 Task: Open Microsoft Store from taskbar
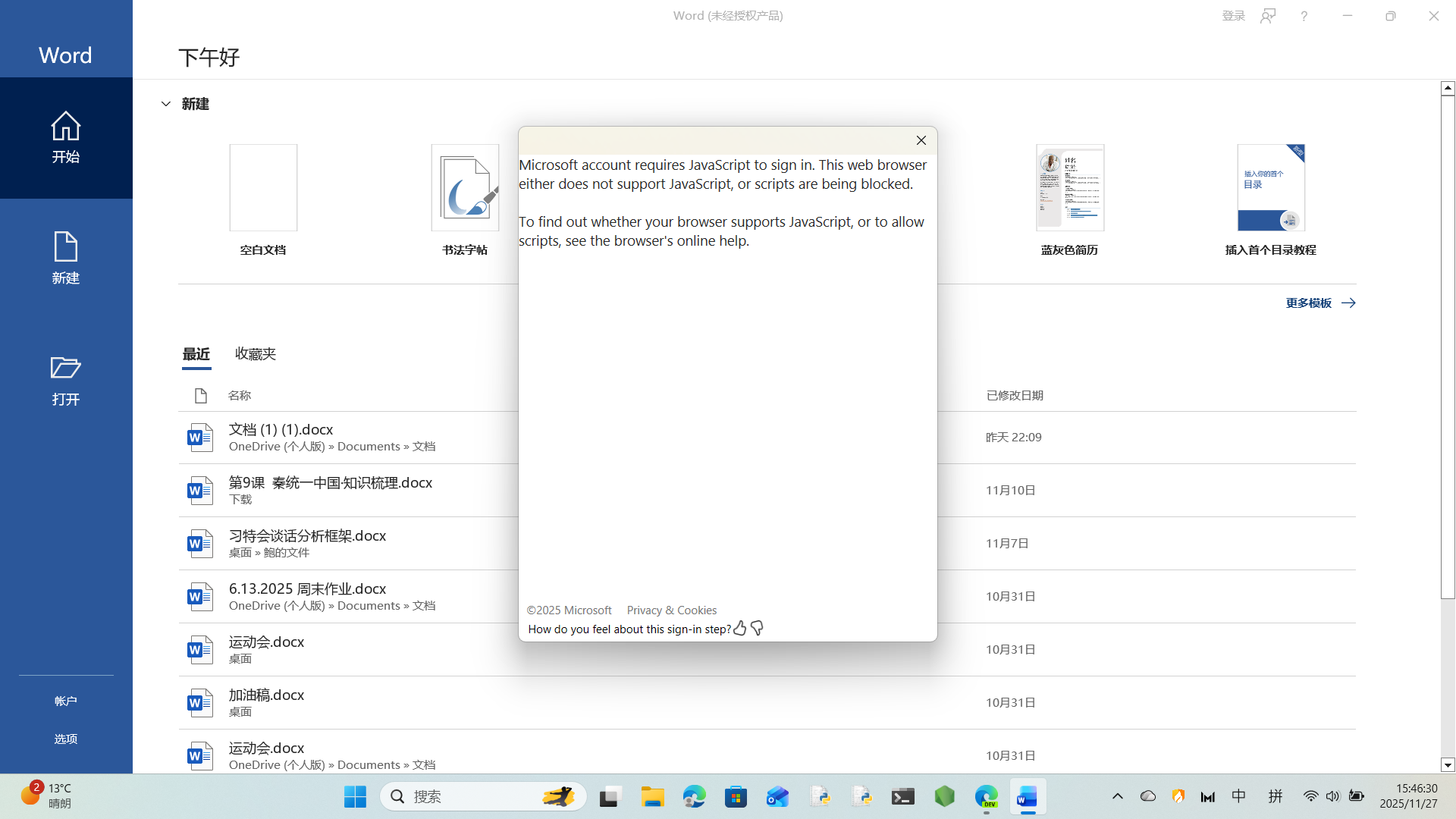coord(736,796)
